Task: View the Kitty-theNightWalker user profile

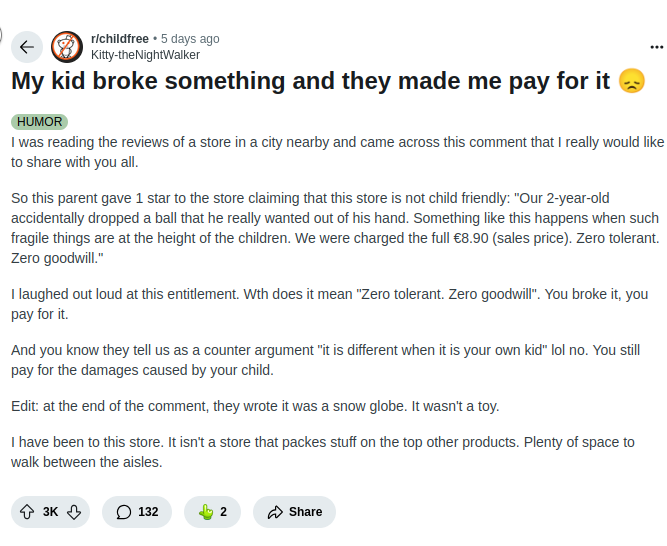Action: (x=145, y=55)
